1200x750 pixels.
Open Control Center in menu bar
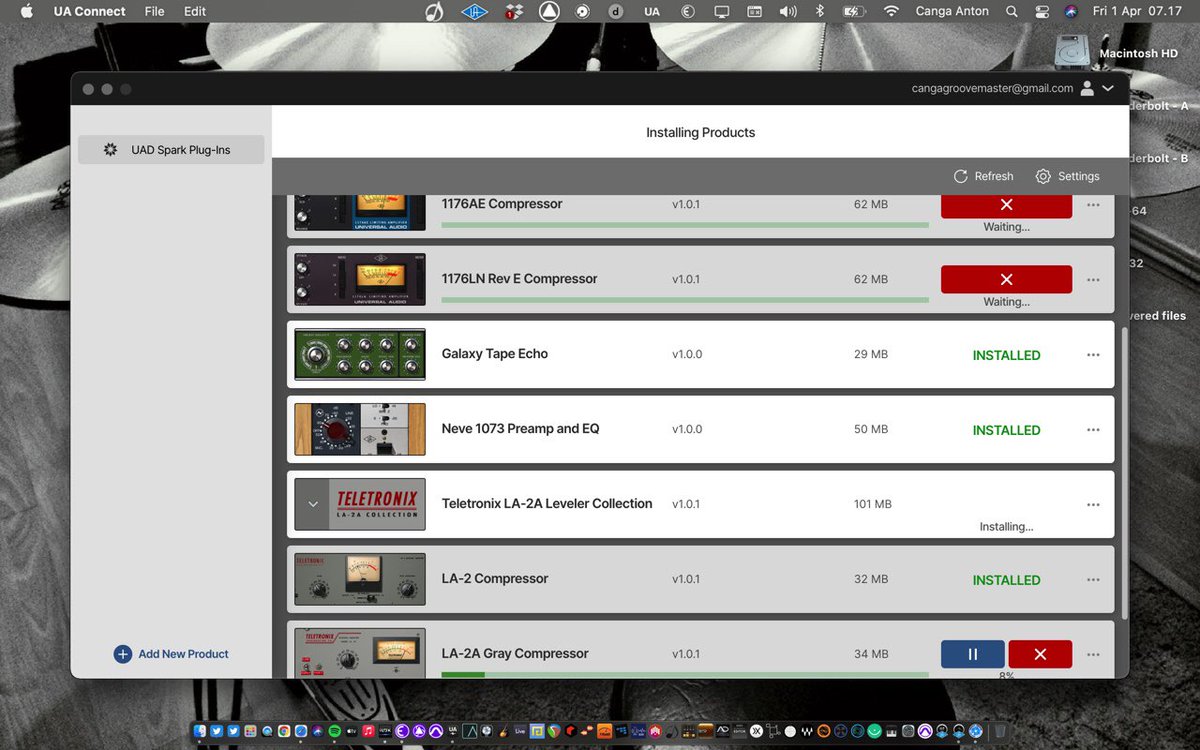click(1041, 11)
